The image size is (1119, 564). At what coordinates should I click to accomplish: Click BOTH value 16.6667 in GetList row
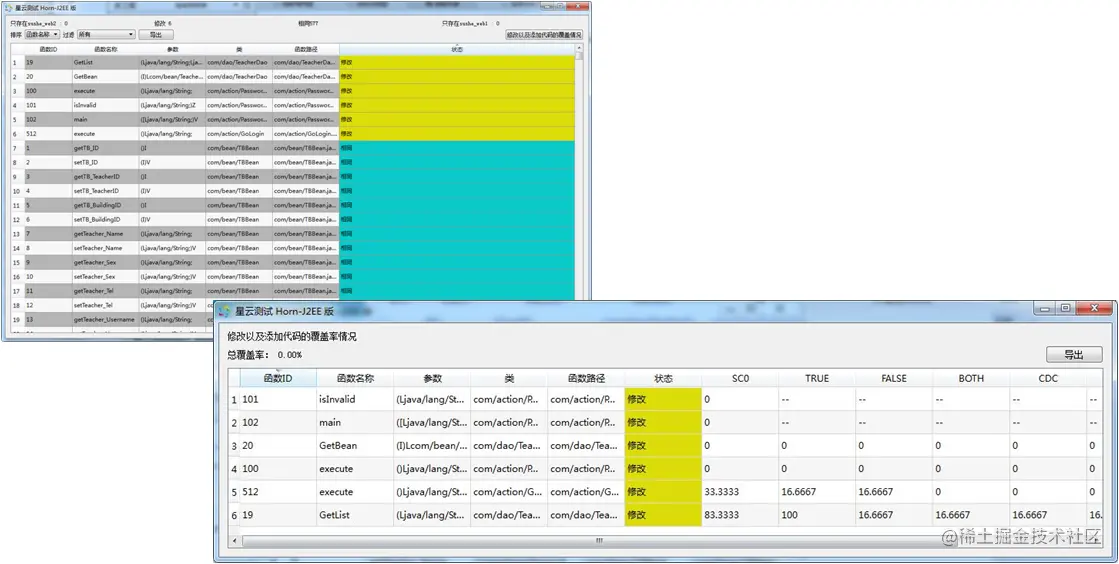971,515
